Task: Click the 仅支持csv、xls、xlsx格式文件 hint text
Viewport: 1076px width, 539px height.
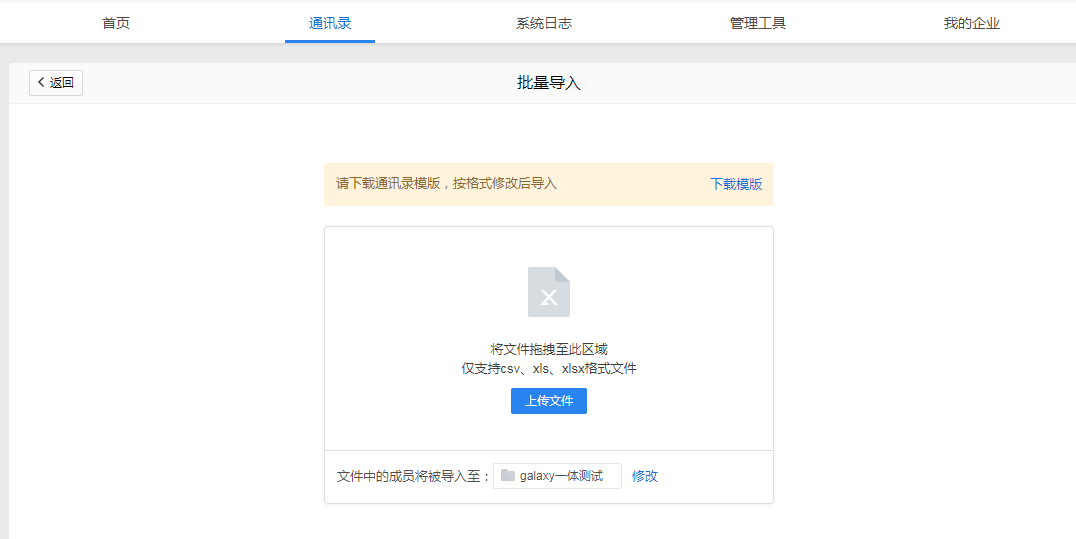Action: pyautogui.click(x=548, y=368)
